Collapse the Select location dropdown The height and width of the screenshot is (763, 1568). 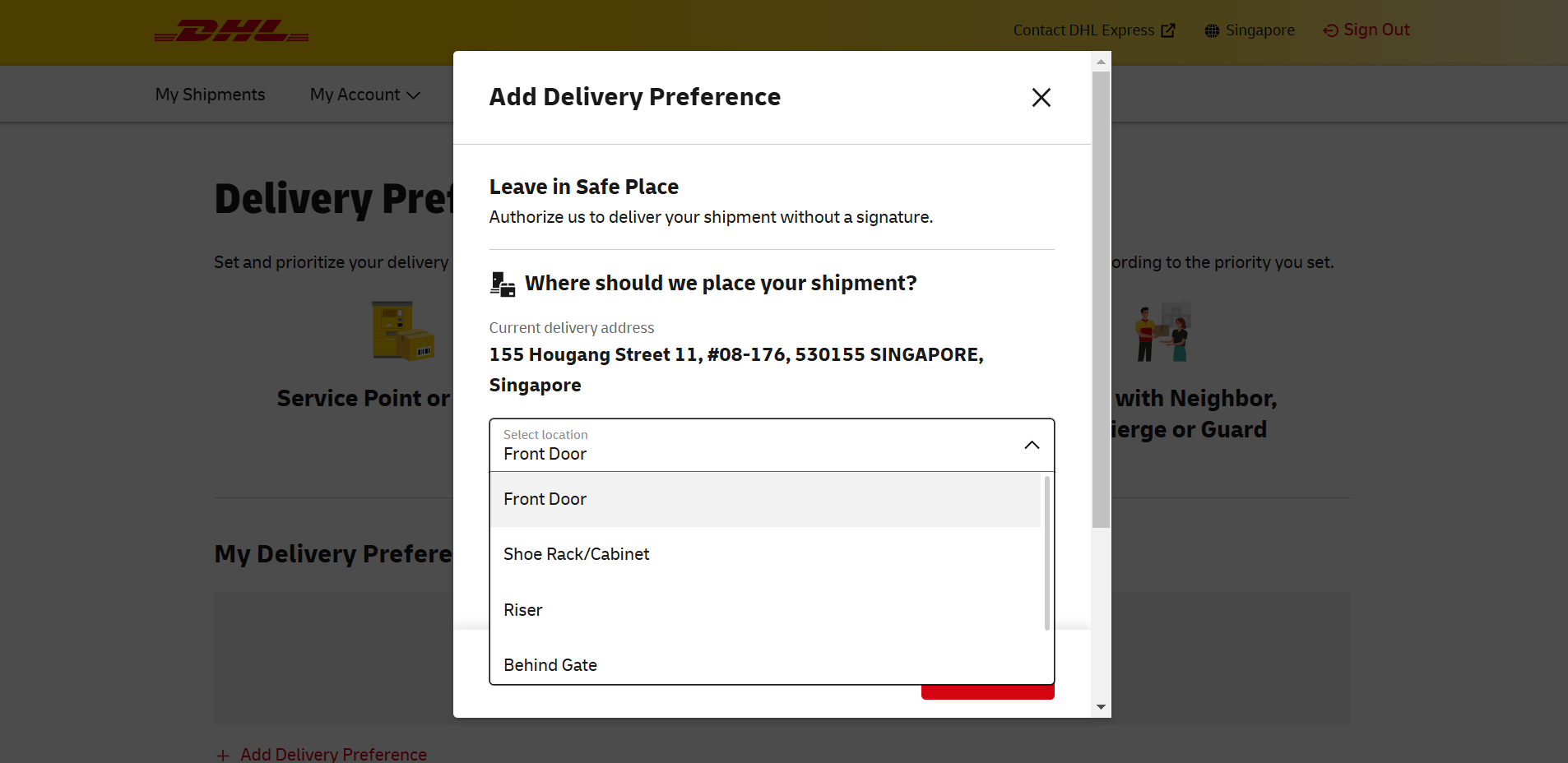(1032, 445)
